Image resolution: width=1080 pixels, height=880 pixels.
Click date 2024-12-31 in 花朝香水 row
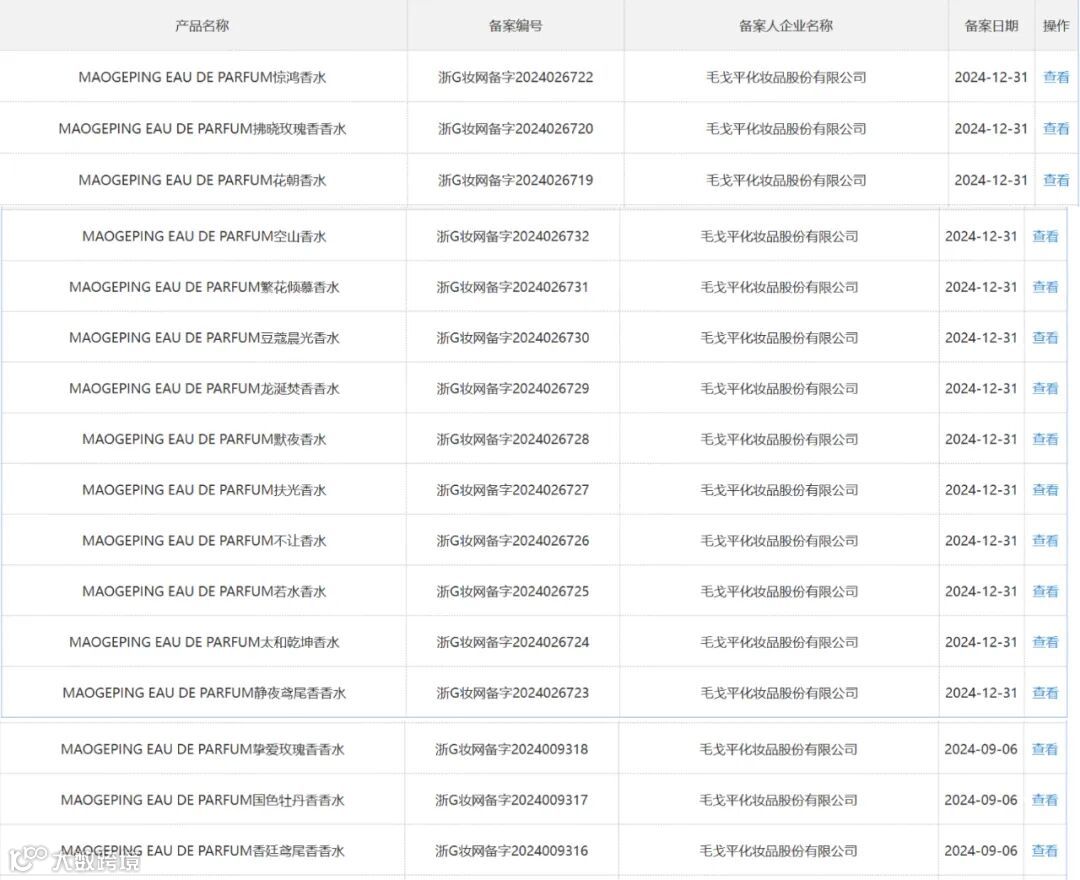(991, 180)
